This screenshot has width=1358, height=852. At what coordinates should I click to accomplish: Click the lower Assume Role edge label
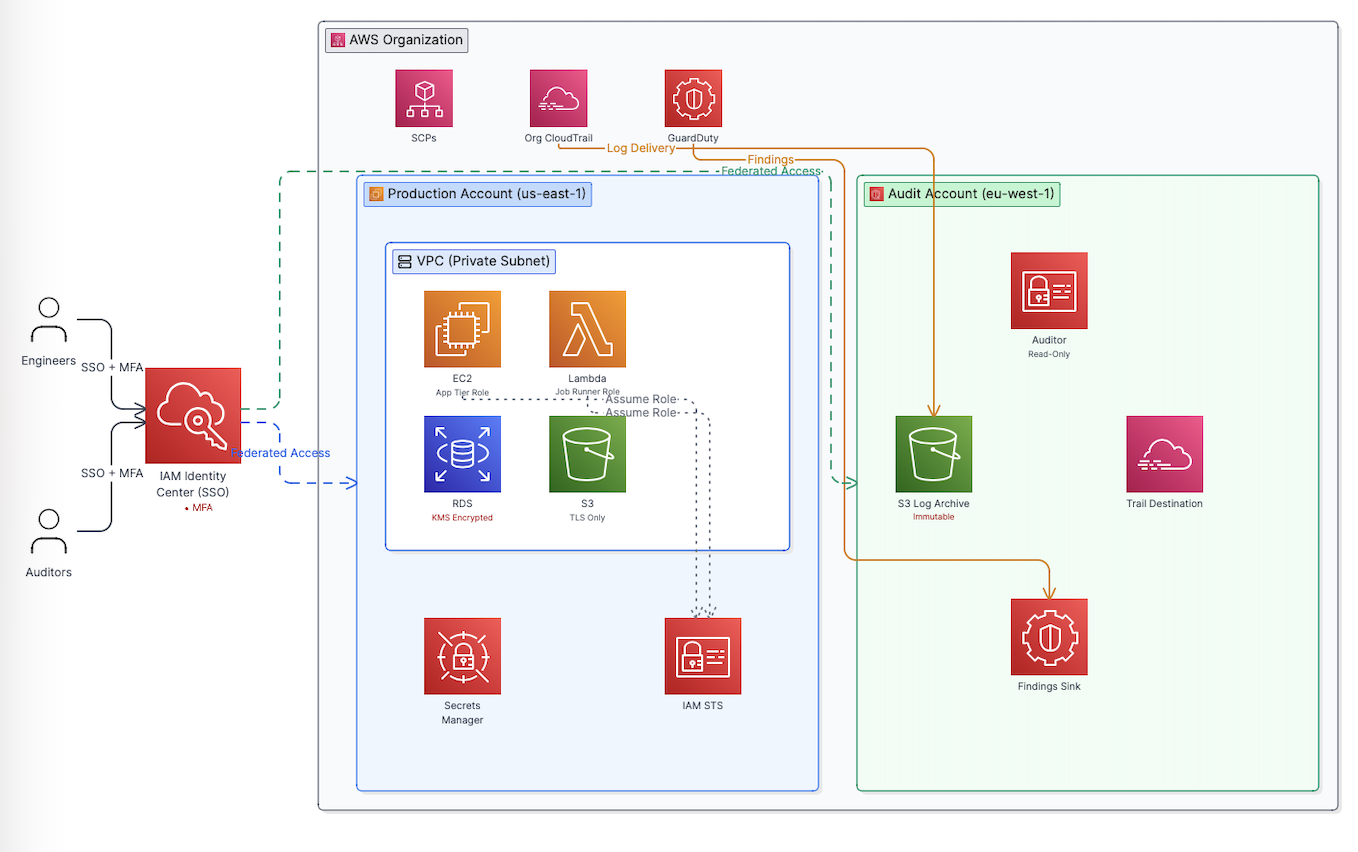tap(641, 412)
